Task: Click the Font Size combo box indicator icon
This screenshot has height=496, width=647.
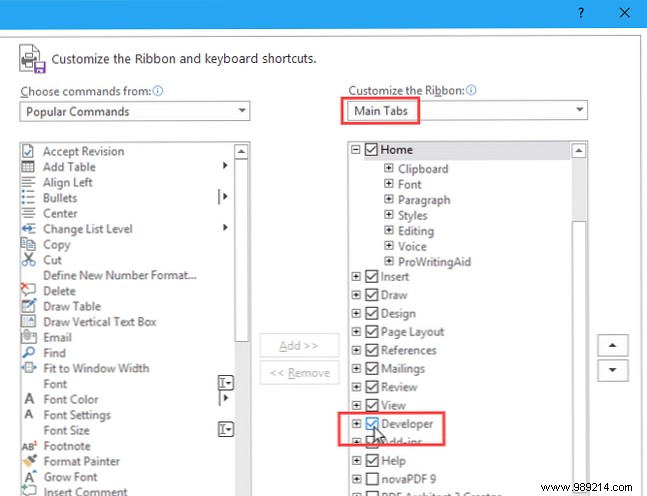Action: (x=226, y=429)
